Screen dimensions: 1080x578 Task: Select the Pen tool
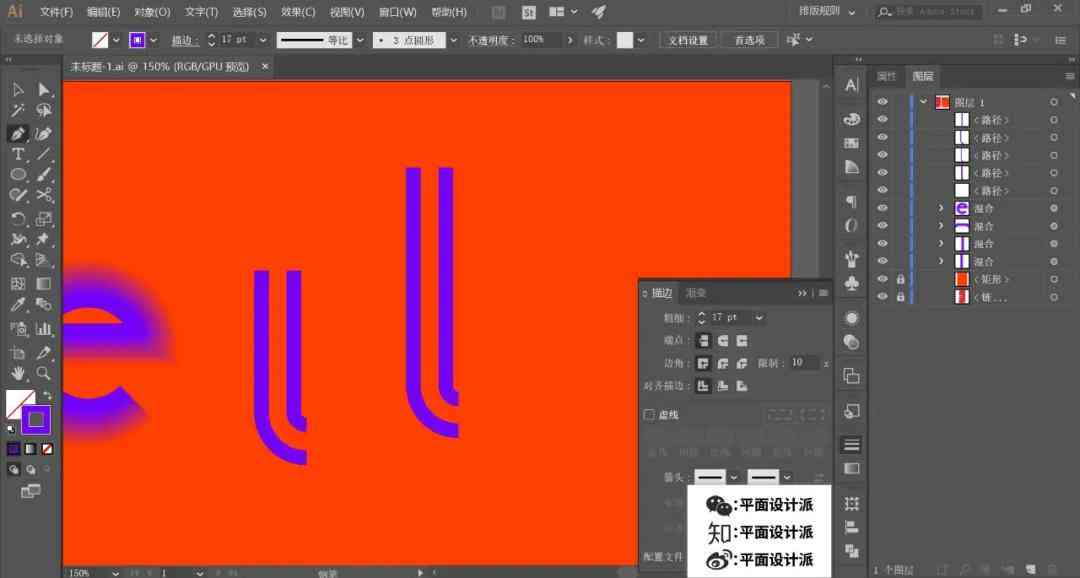click(18, 133)
